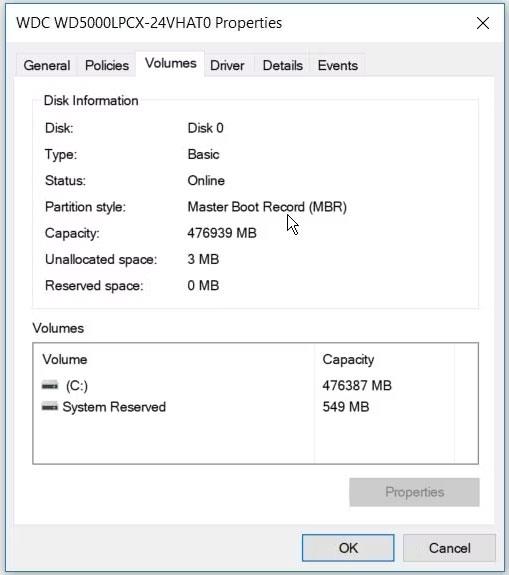Switch to the General tab
The image size is (509, 575).
47,66
